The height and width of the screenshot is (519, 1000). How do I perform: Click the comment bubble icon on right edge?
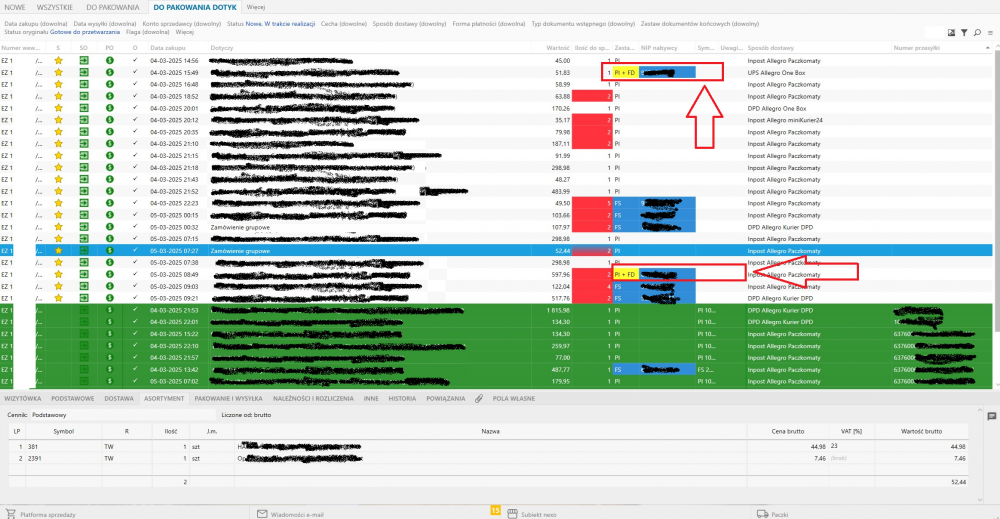click(x=991, y=415)
